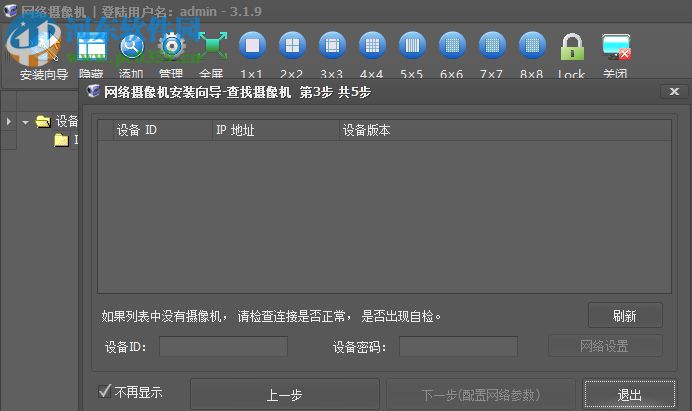Open the 管理 gear icon
The image size is (692, 411).
tap(172, 46)
